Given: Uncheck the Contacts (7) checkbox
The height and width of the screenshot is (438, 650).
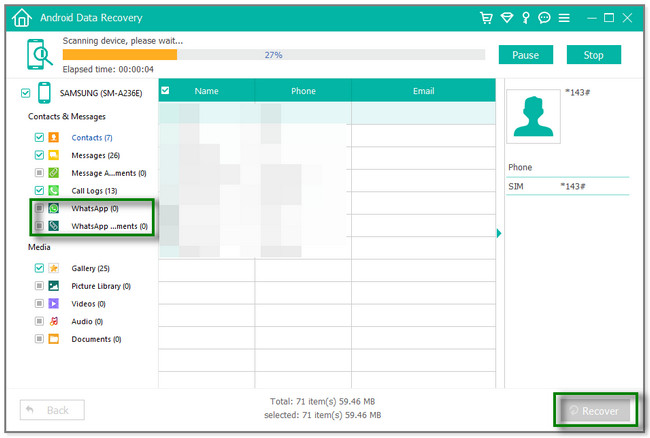Looking at the screenshot, I should tap(39, 137).
